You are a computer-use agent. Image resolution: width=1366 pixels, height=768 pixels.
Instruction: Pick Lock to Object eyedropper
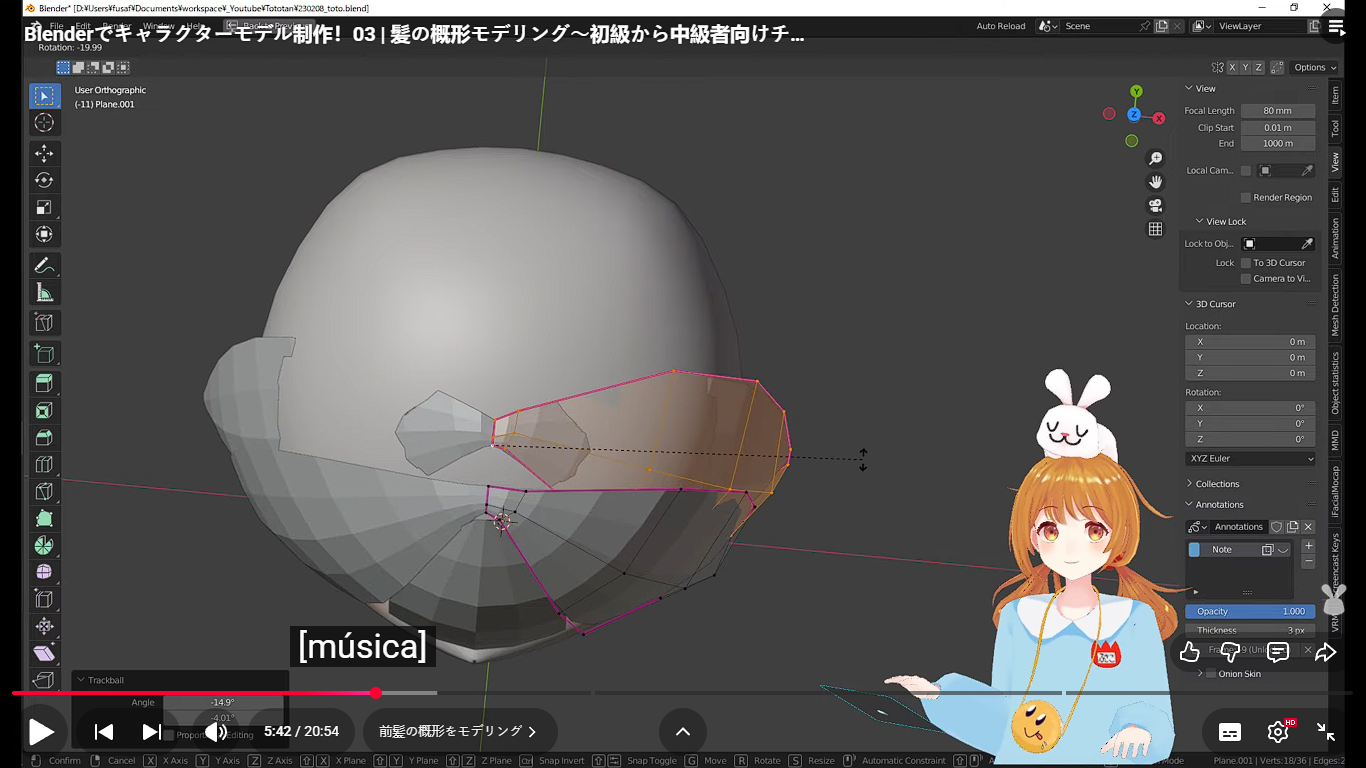(1306, 244)
